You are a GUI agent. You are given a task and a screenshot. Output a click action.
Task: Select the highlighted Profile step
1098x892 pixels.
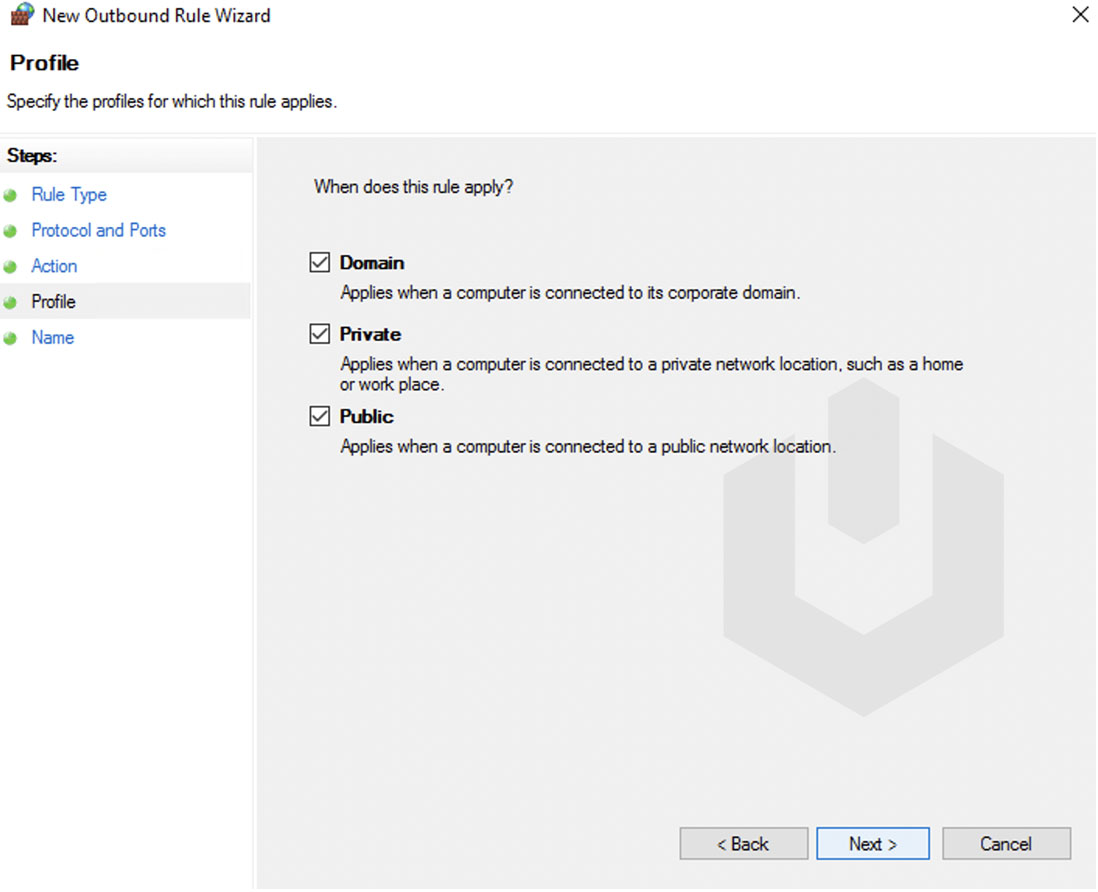pyautogui.click(x=53, y=301)
